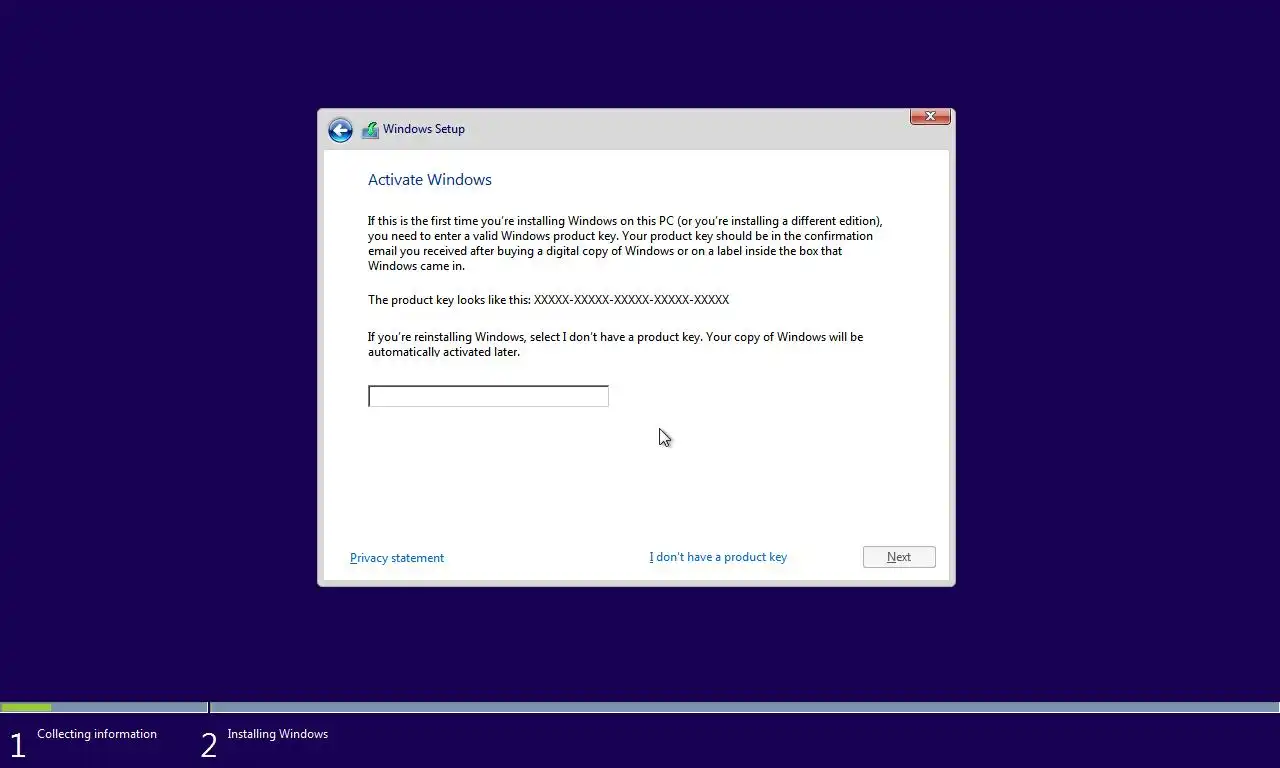The width and height of the screenshot is (1280, 768).
Task: Click the XXXXX-XXXXX product key example text
Action: (631, 300)
